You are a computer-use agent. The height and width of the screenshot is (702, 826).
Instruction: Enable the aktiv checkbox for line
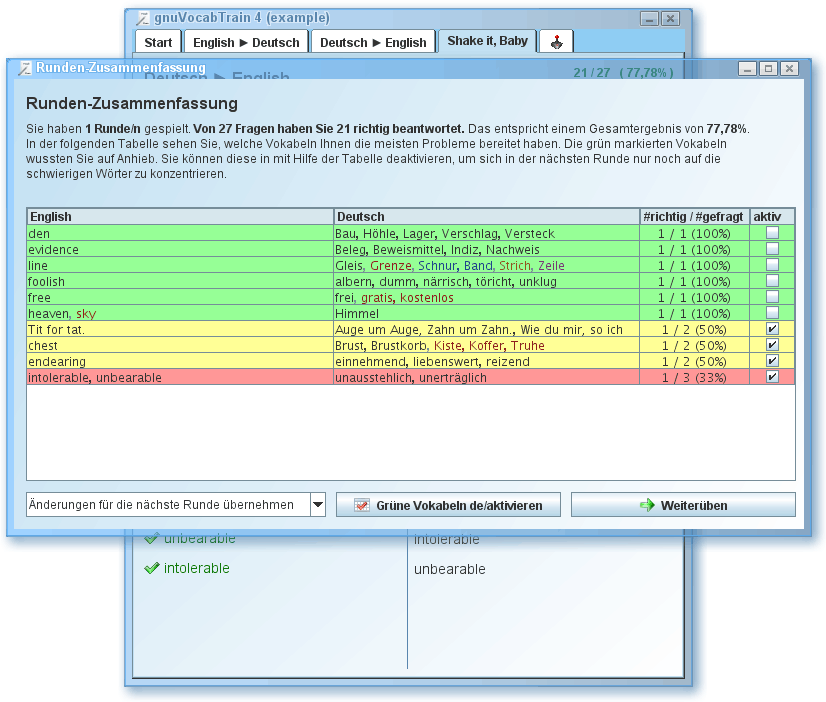(x=772, y=265)
